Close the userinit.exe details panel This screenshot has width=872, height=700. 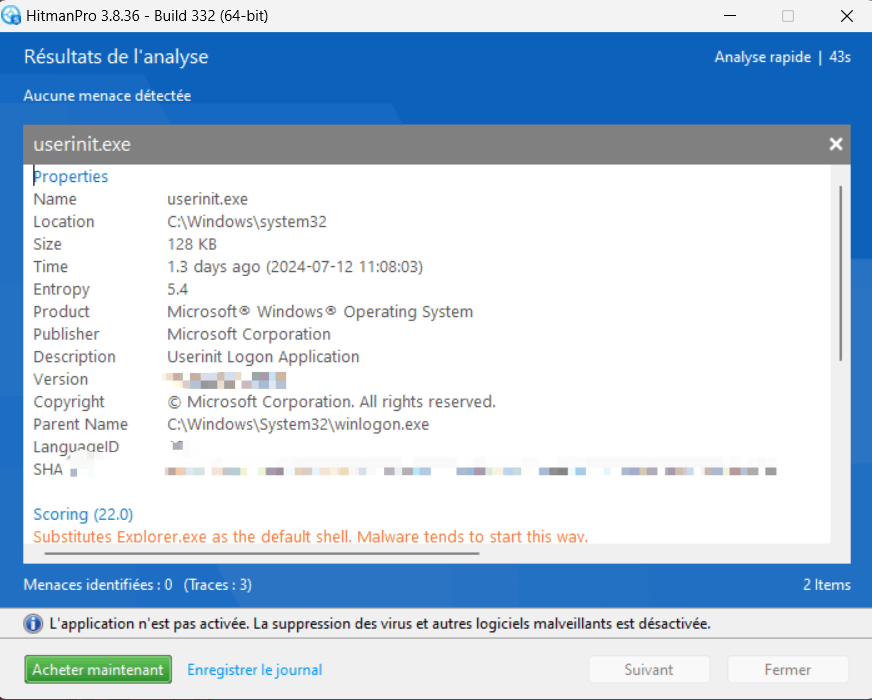pos(835,145)
